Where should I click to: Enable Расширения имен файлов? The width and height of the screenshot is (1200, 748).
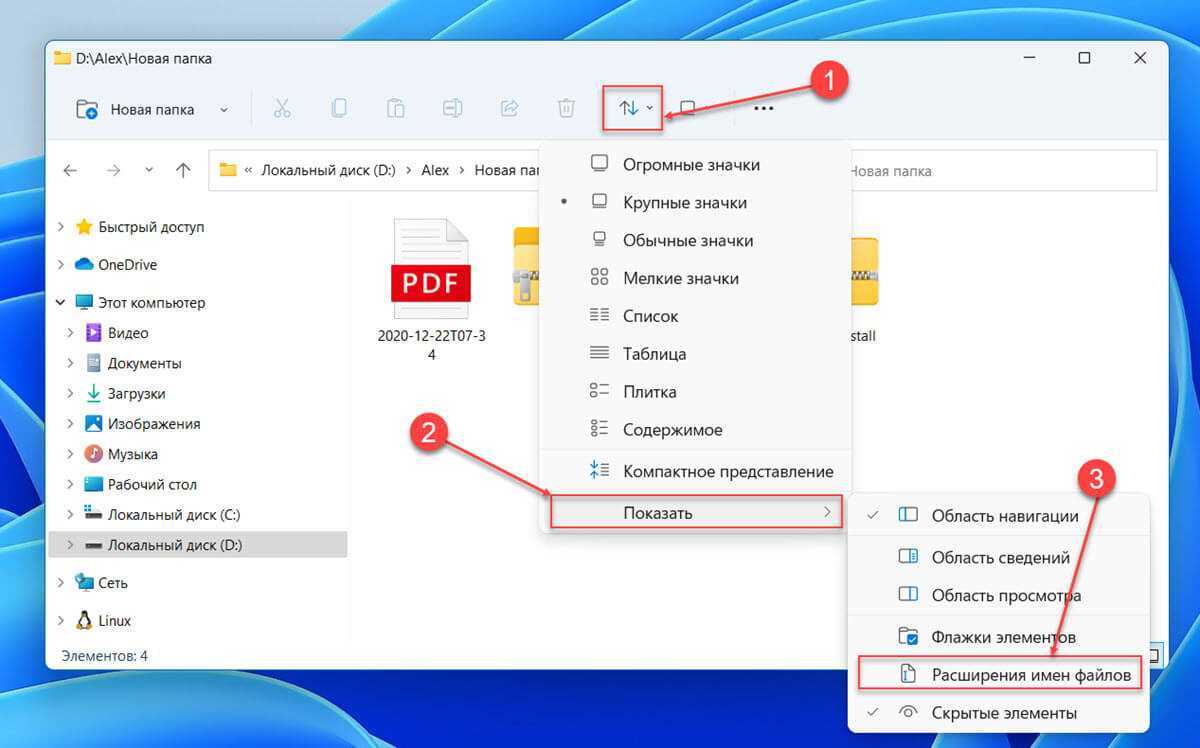point(999,675)
